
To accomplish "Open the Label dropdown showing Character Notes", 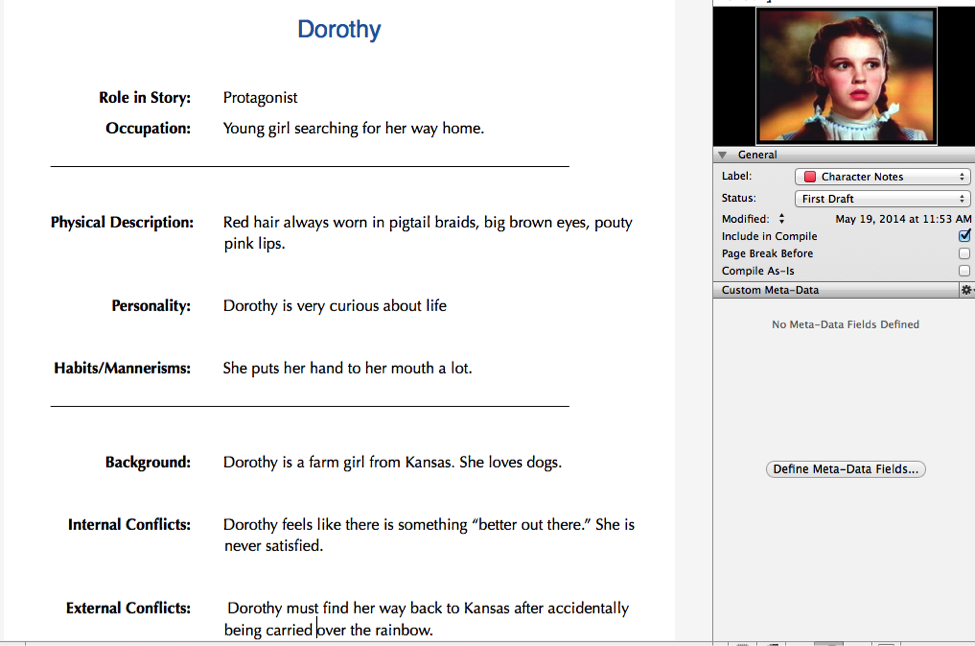I will (x=882, y=177).
